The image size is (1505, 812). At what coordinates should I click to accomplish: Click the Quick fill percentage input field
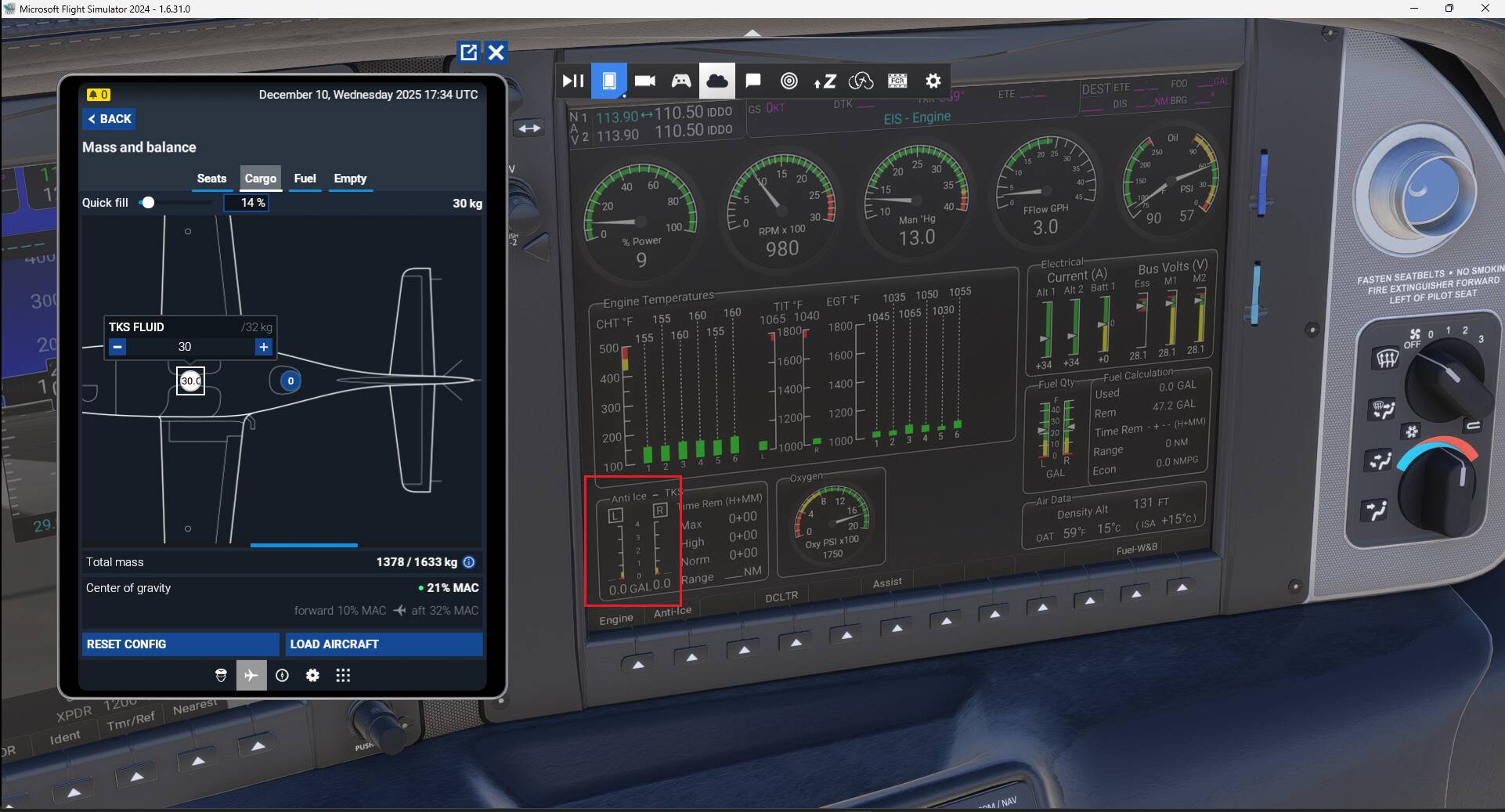[246, 203]
